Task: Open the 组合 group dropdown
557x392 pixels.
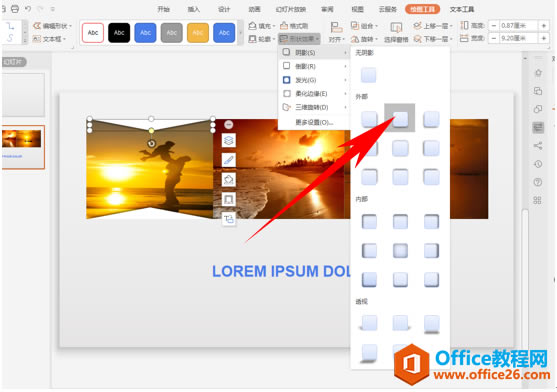Action: coord(364,26)
